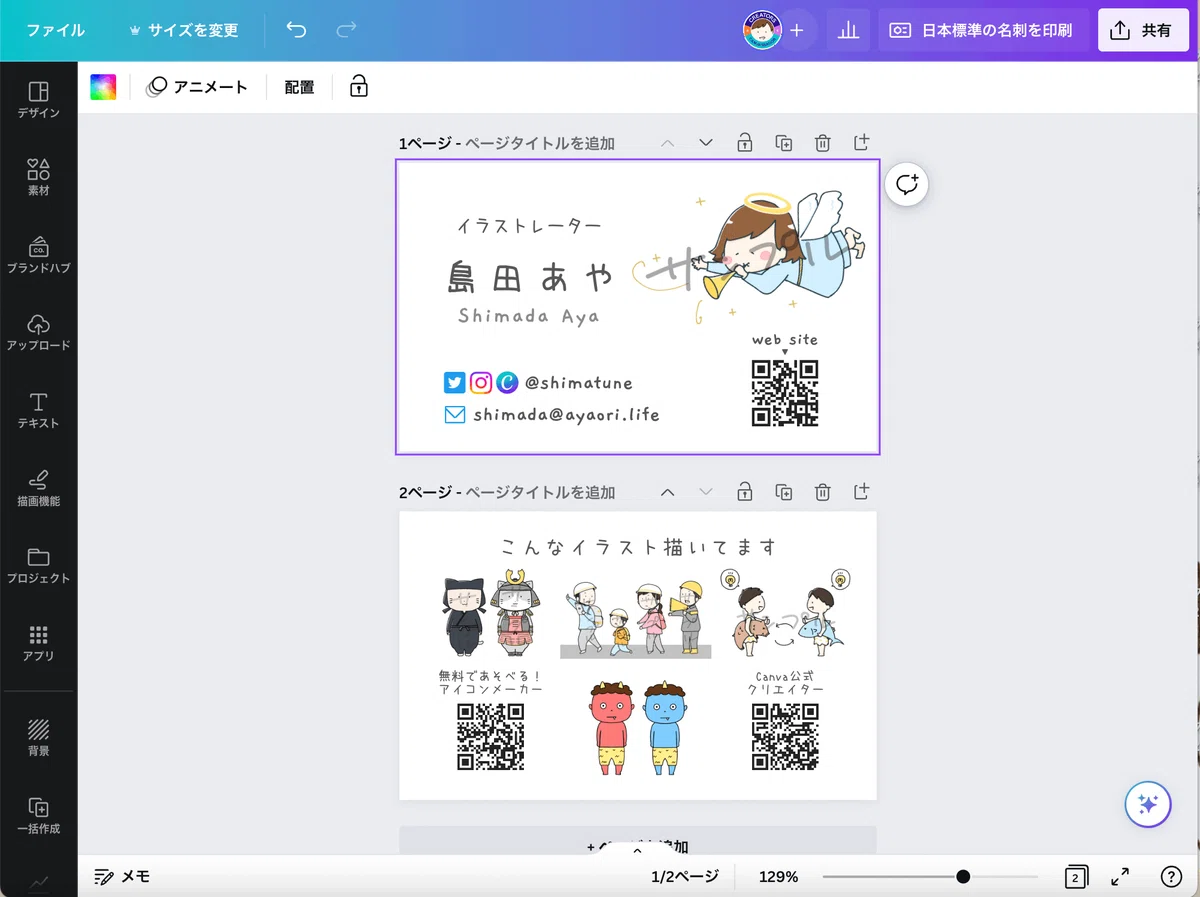This screenshot has width=1200, height=897.
Task: Duplicate page 2
Action: (x=784, y=492)
